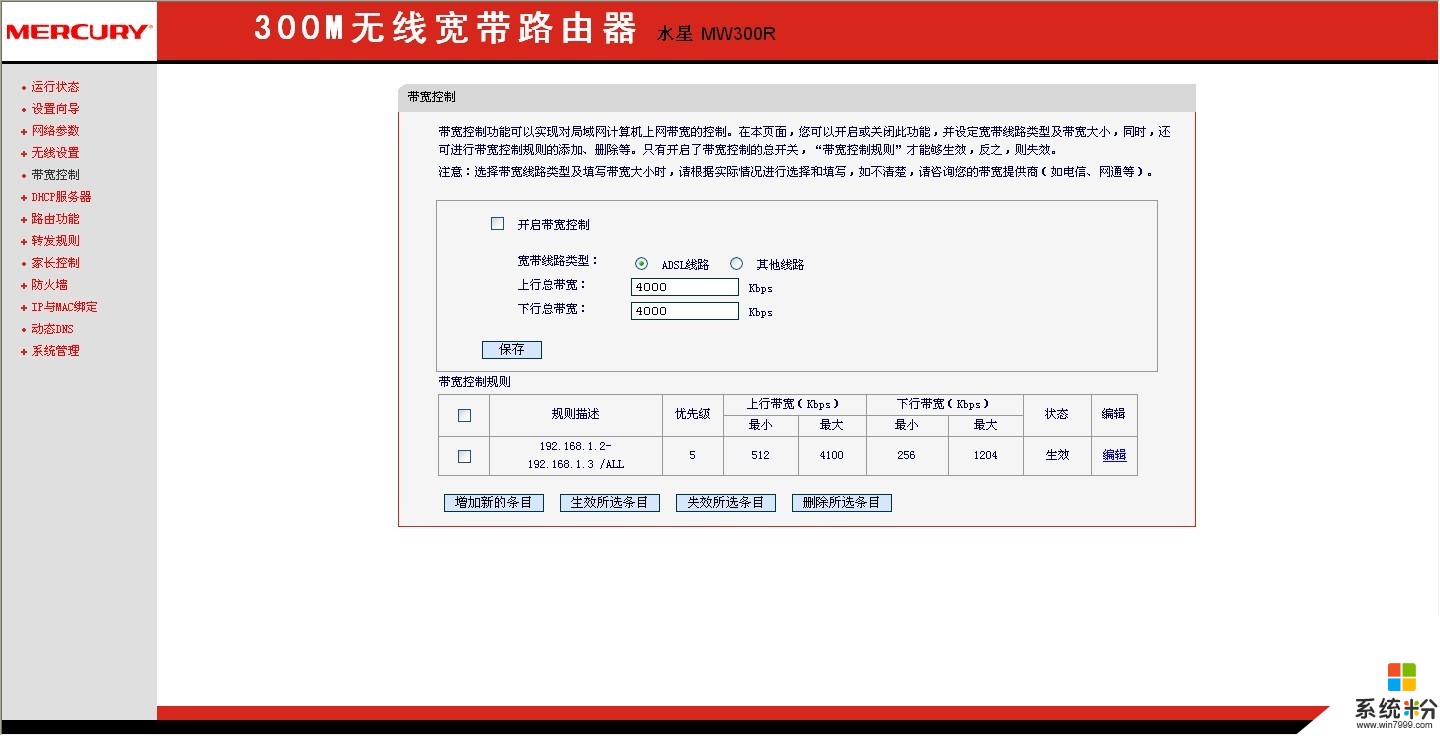Click the 失效所选条目 button
Screen dimensions: 1440x736
pyautogui.click(x=726, y=503)
